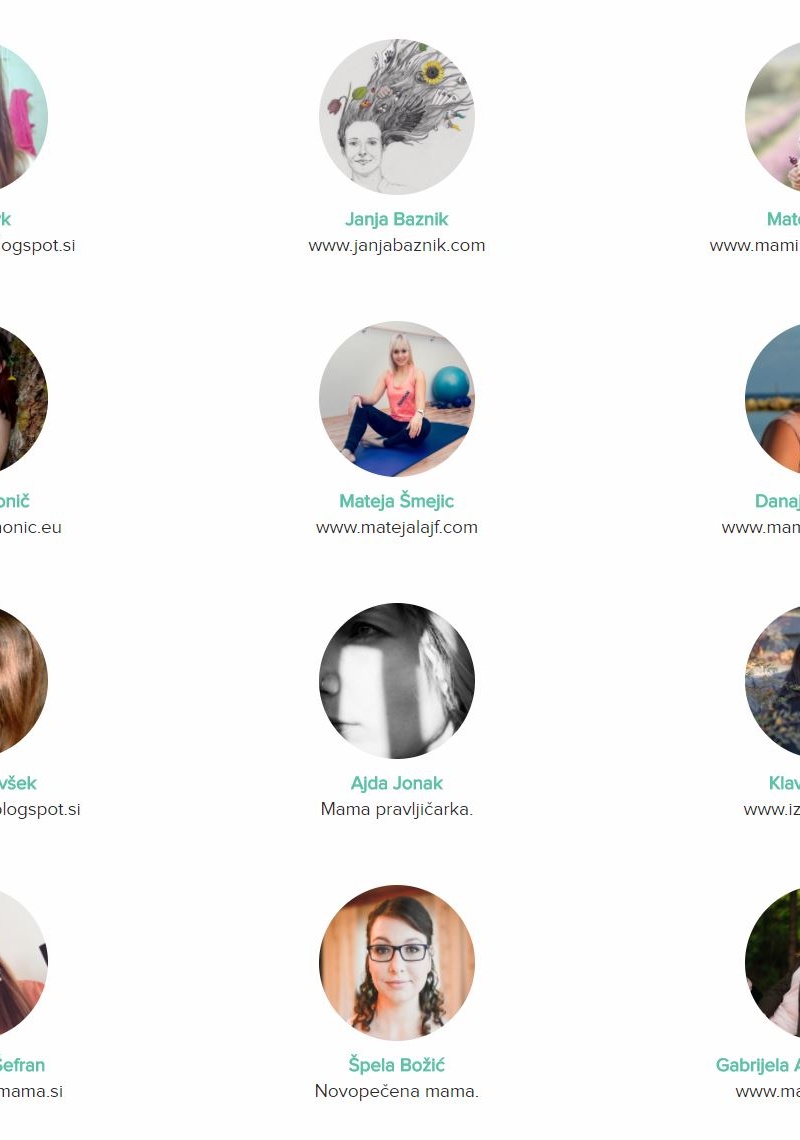
Task: Visit www.janjabaznik.com link
Action: click(x=396, y=246)
